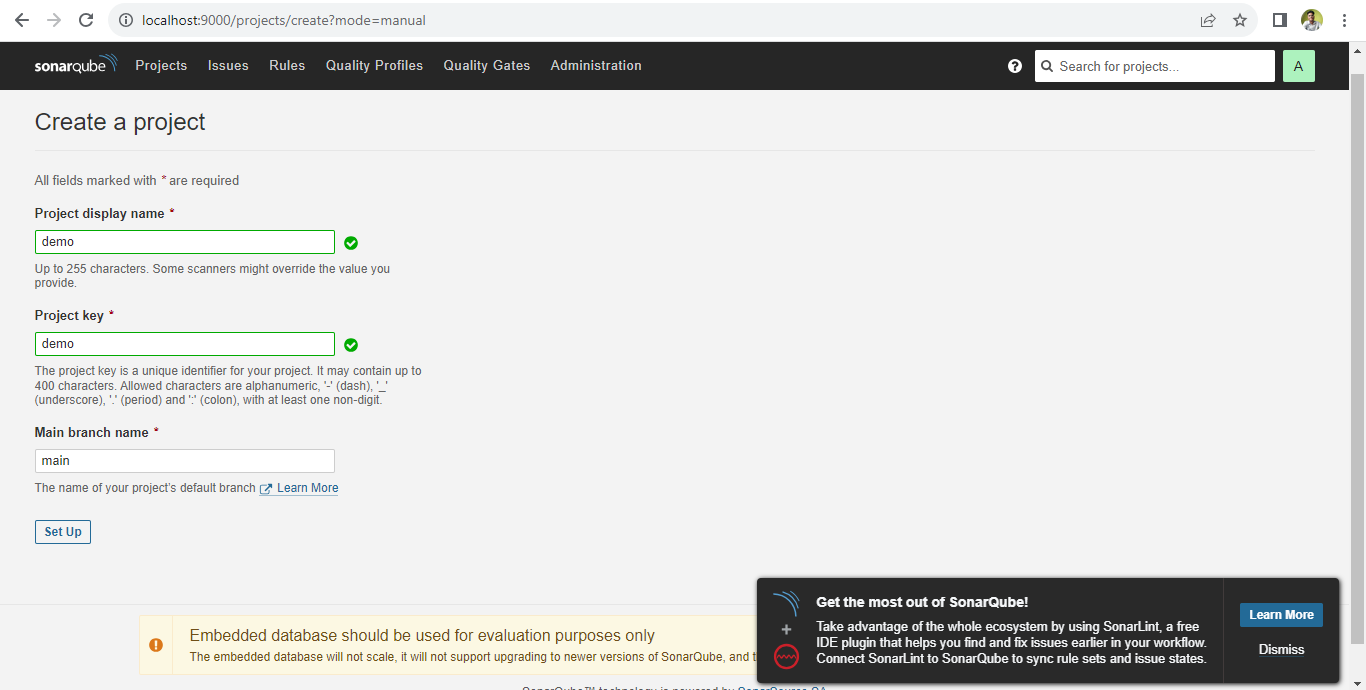Click the page vertical scrollbar
Screen dimensions: 1366x690
(1357, 360)
